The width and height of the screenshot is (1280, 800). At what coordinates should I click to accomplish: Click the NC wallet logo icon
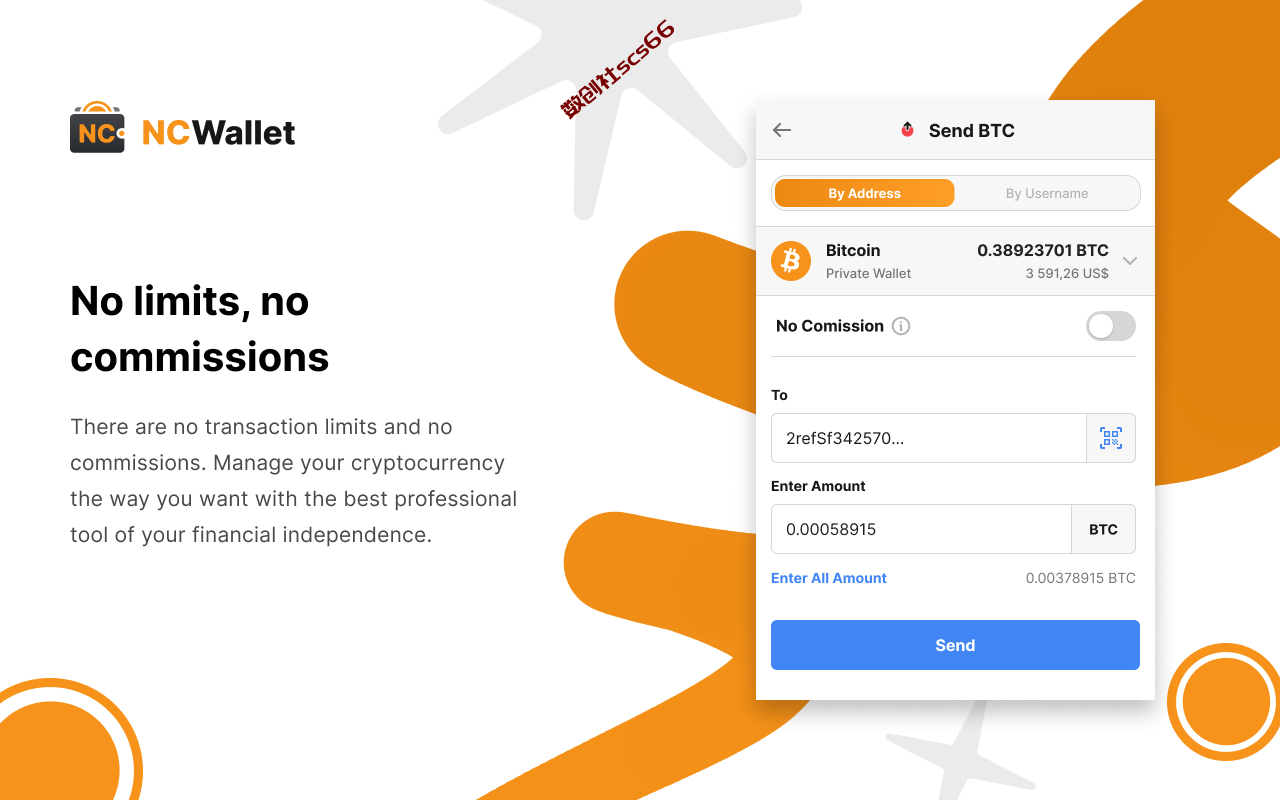(98, 127)
